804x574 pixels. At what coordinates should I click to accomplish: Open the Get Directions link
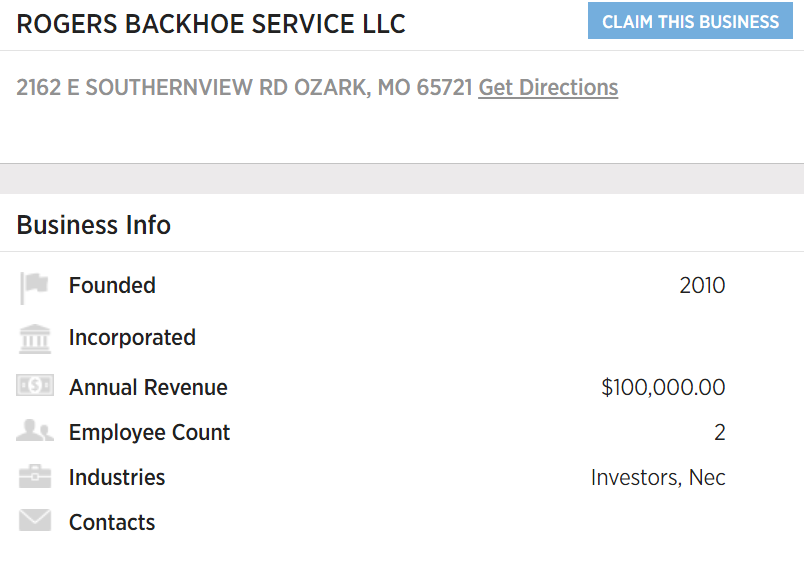(x=548, y=87)
